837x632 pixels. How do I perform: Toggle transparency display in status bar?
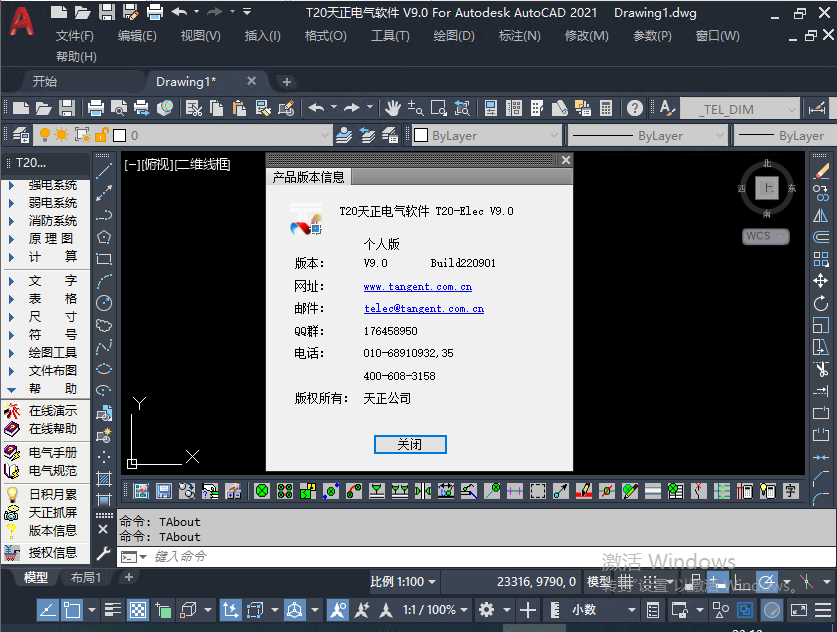pos(138,610)
